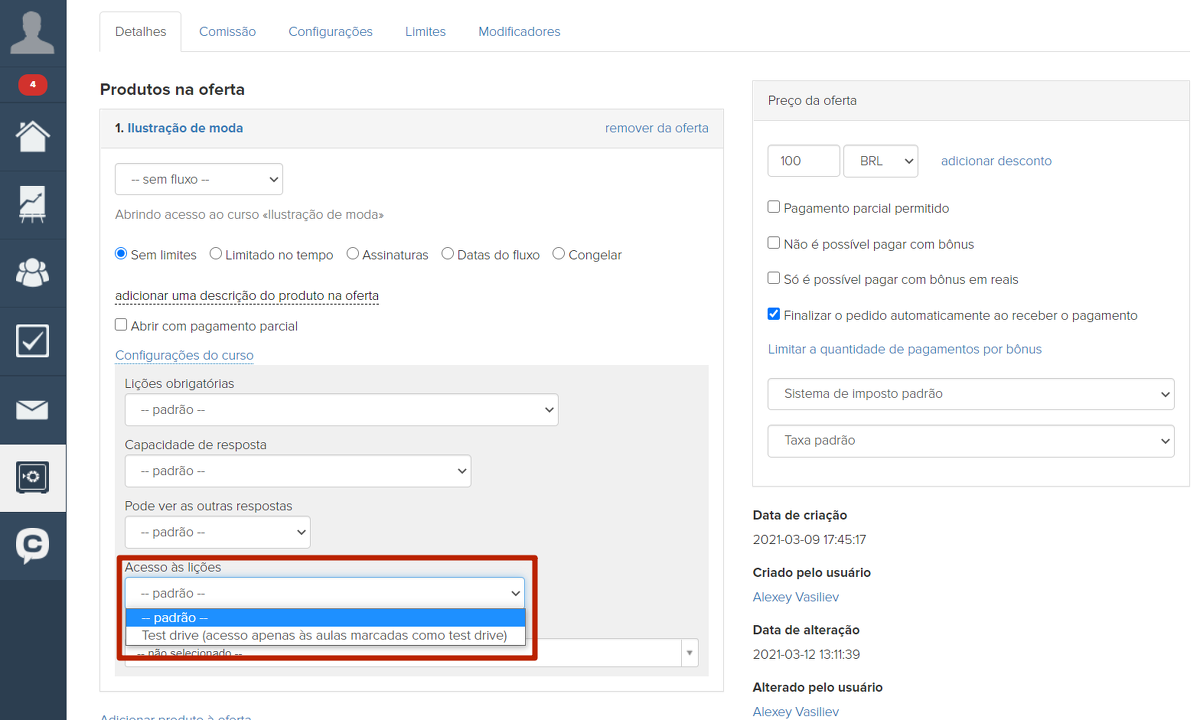Go to the home icon in sidebar
The width and height of the screenshot is (1200, 720).
tap(33, 136)
